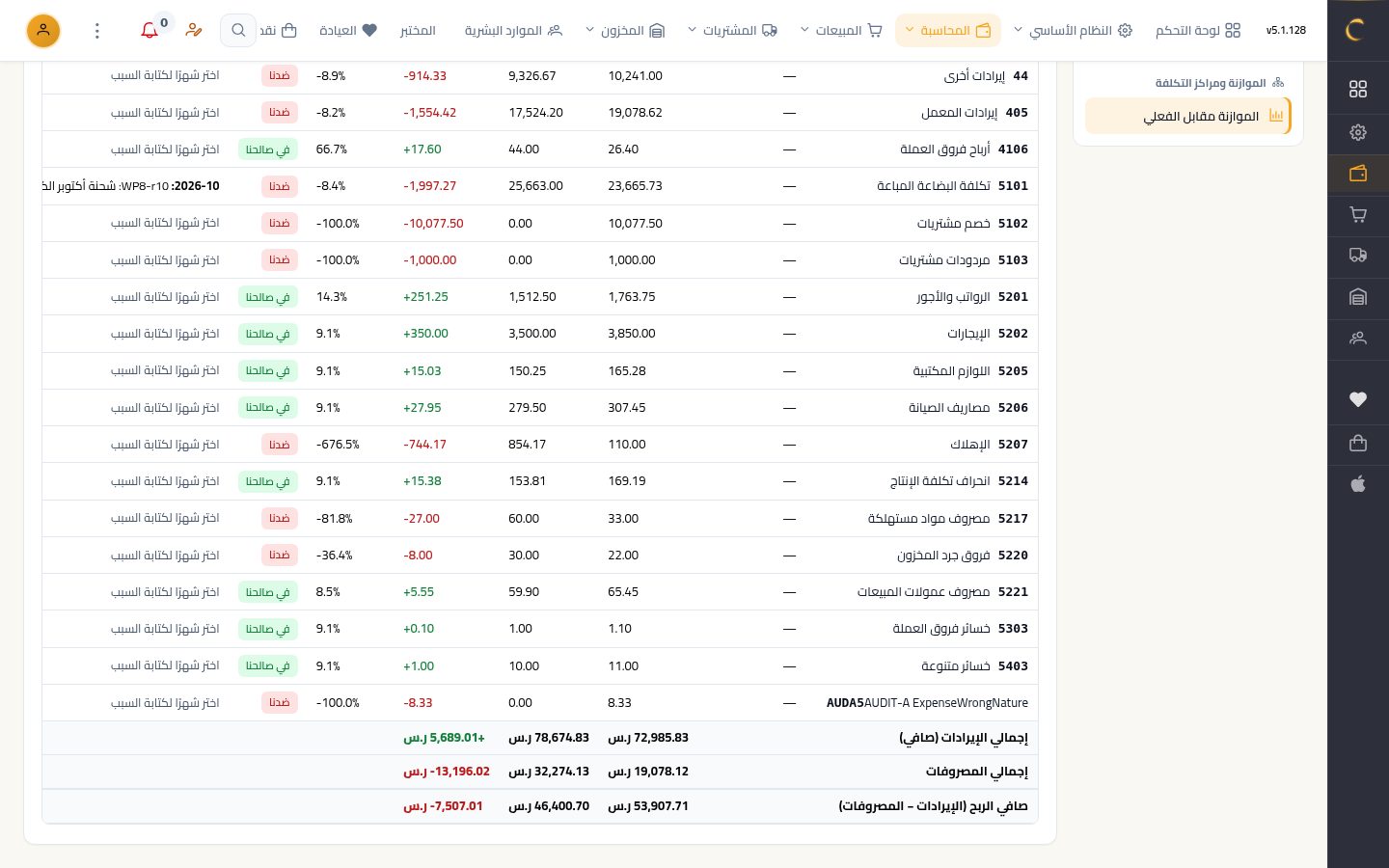Select المختبر in the top menu
This screenshot has width=1389, height=868.
pos(418,31)
